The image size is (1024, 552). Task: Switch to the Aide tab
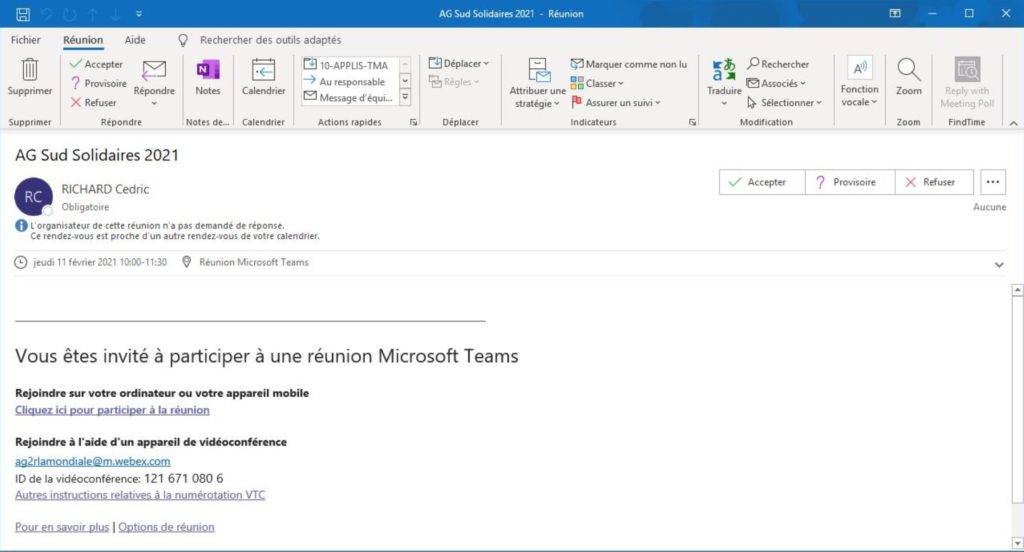coord(135,40)
